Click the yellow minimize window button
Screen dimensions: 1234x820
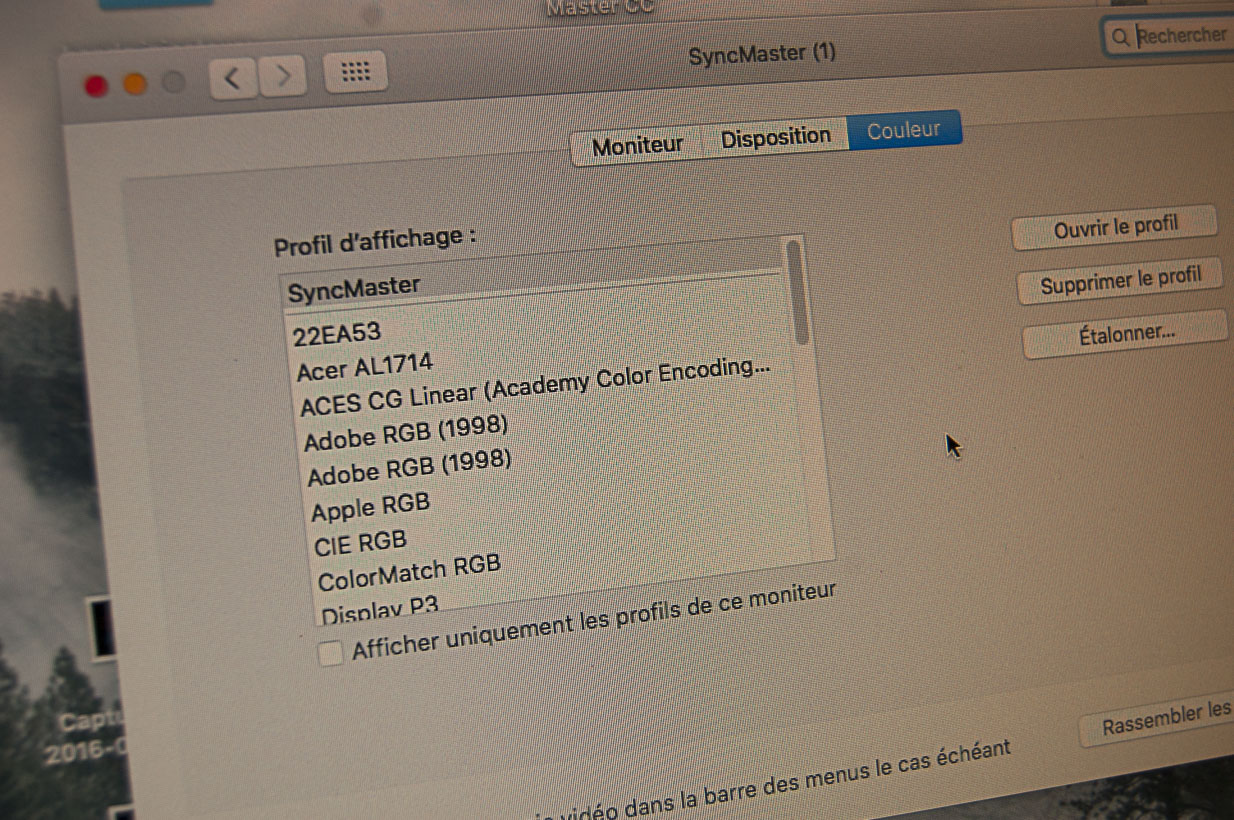pyautogui.click(x=135, y=84)
